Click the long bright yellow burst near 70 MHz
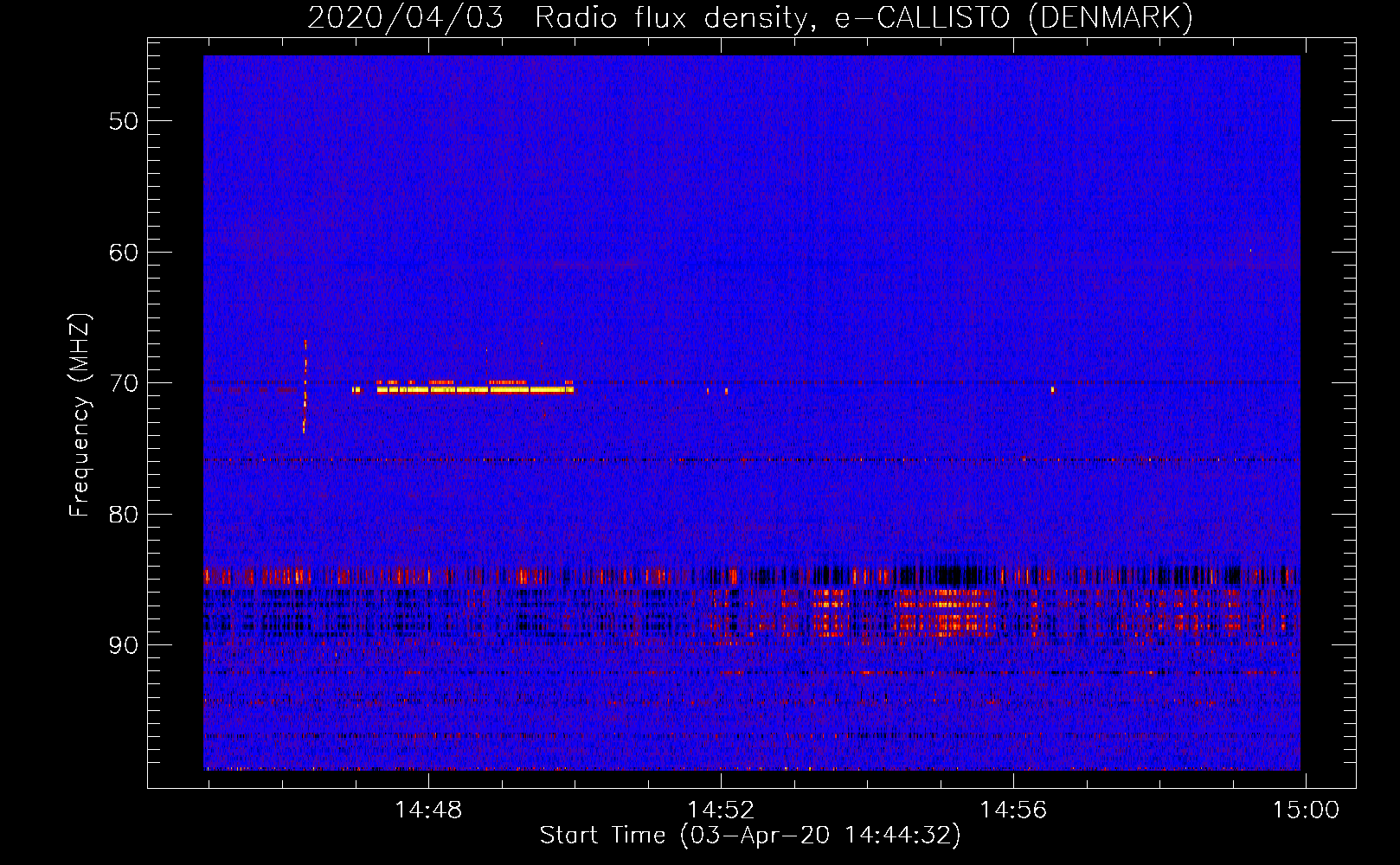Screen dimensions: 1400x865 (x=475, y=389)
